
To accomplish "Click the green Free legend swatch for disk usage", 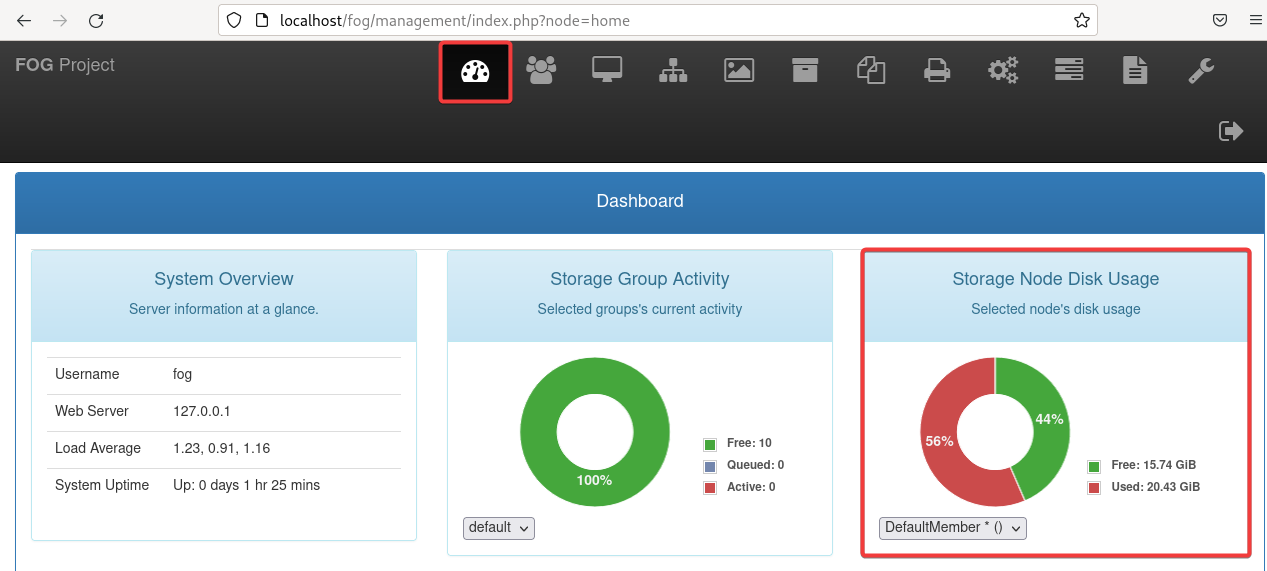I will (x=1094, y=466).
